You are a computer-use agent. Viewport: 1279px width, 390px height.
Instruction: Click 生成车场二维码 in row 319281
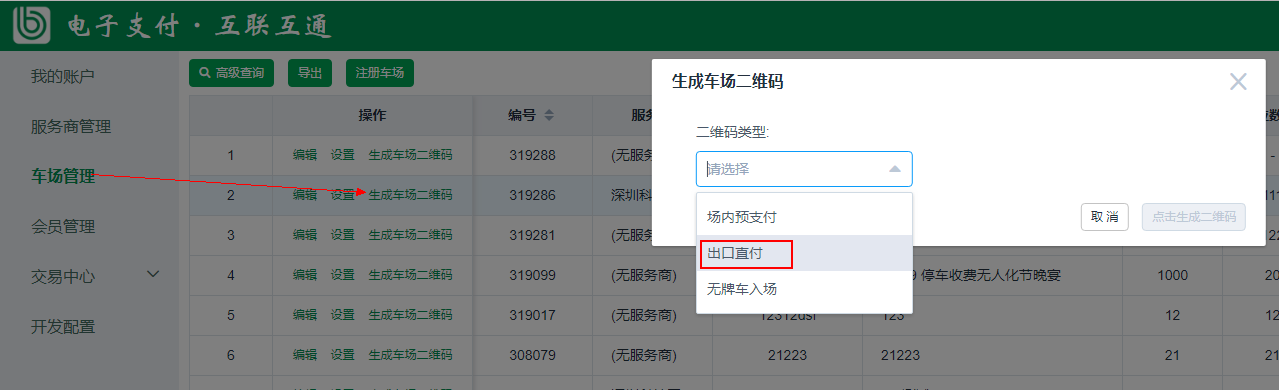pyautogui.click(x=410, y=235)
